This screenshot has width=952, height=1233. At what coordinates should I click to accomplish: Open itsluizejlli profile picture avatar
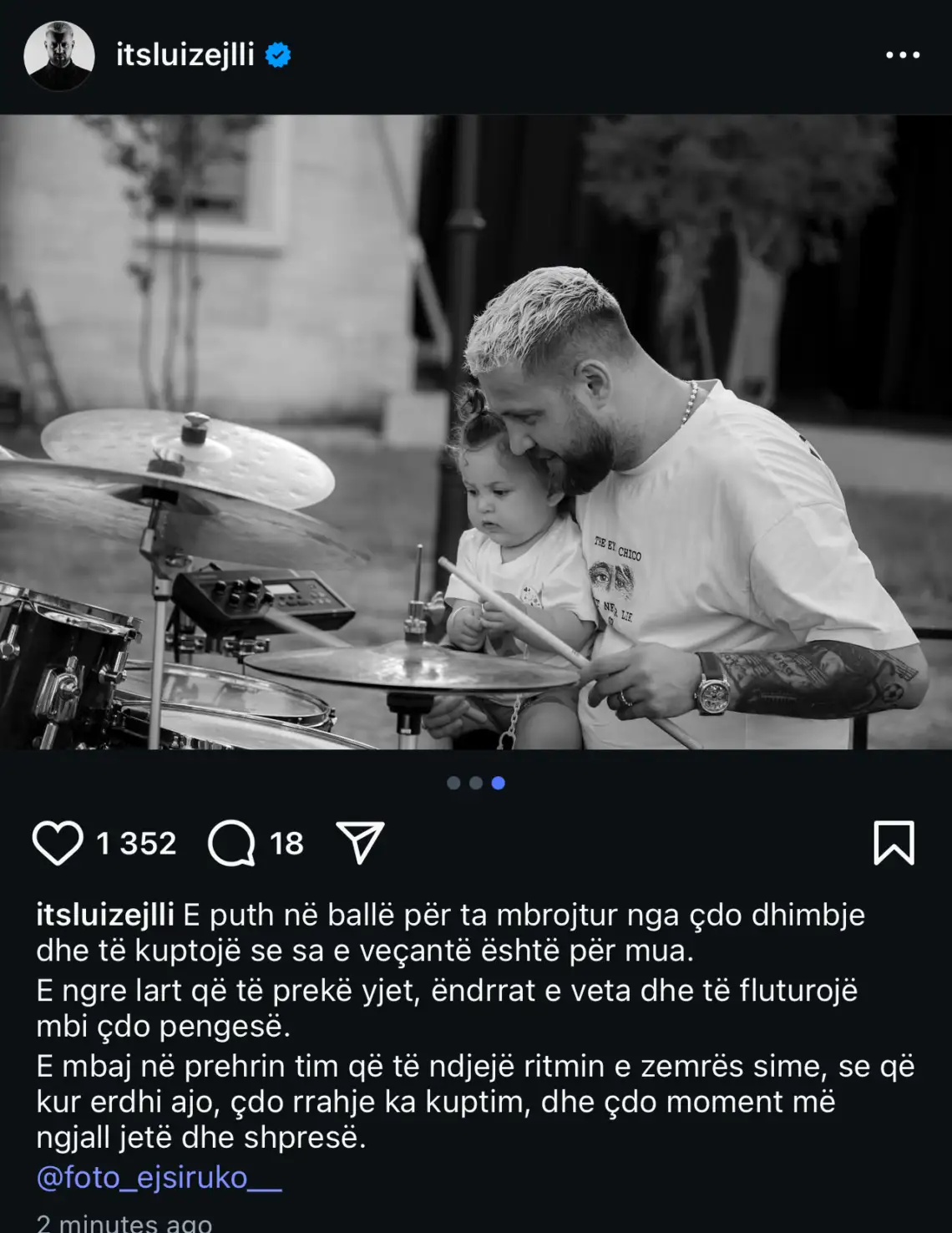[x=58, y=55]
